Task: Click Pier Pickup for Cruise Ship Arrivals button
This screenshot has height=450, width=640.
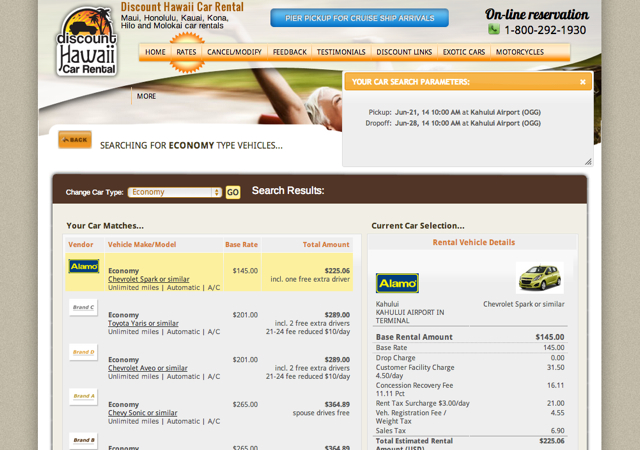Action: [360, 18]
